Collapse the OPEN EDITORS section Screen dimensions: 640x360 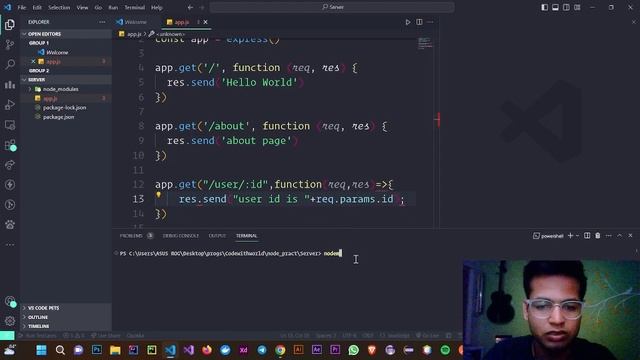pos(66,34)
